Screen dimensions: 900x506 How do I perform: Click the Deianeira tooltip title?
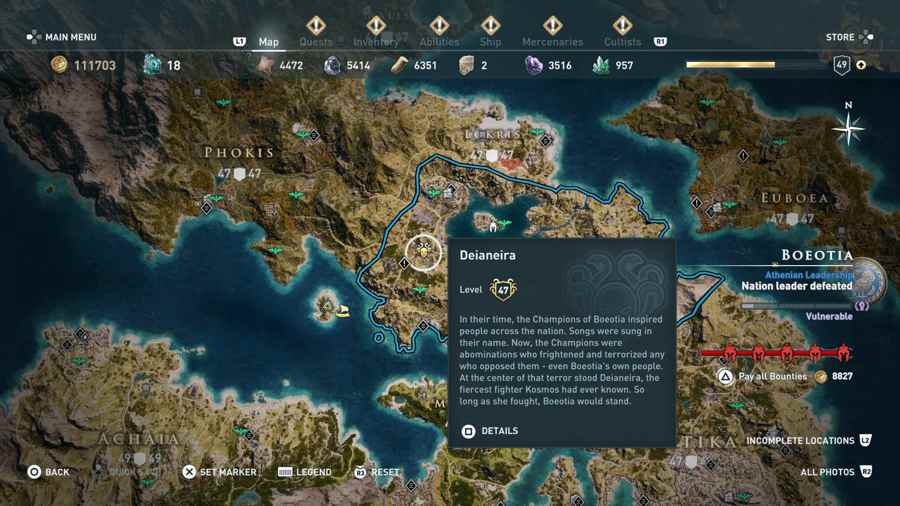(487, 255)
